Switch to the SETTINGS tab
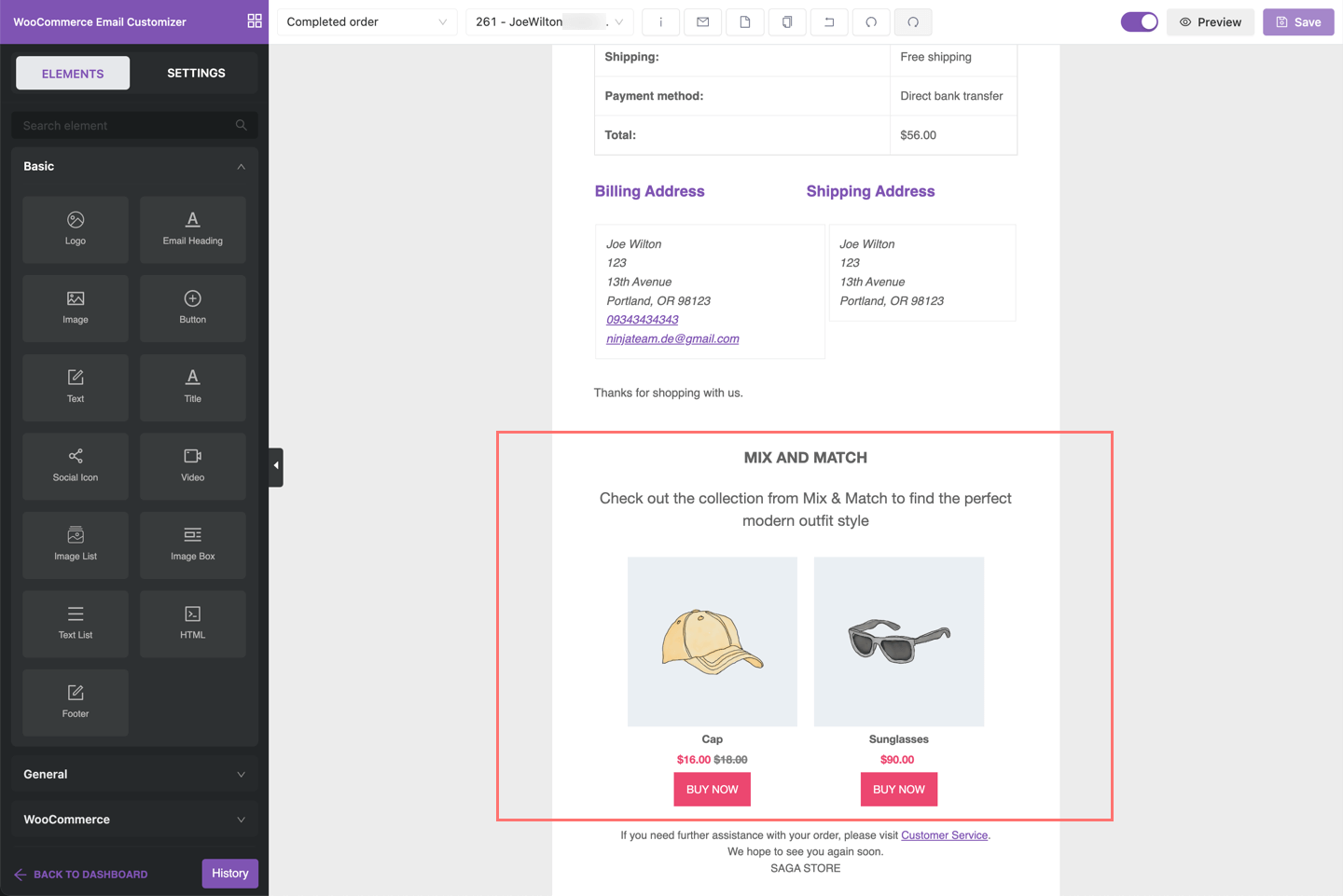Screen dimensions: 1343x896 coord(196,72)
